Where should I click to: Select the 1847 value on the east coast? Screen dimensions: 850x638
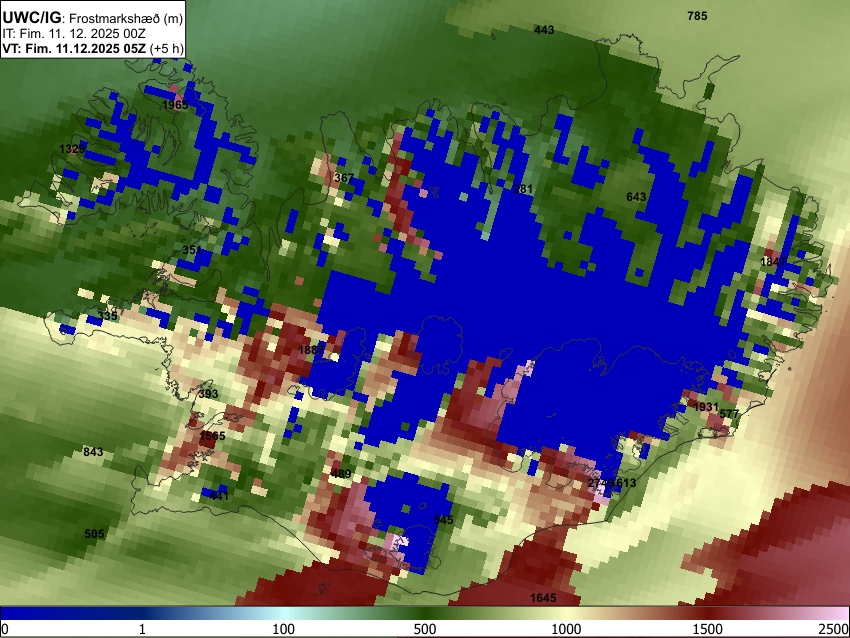pos(773,262)
